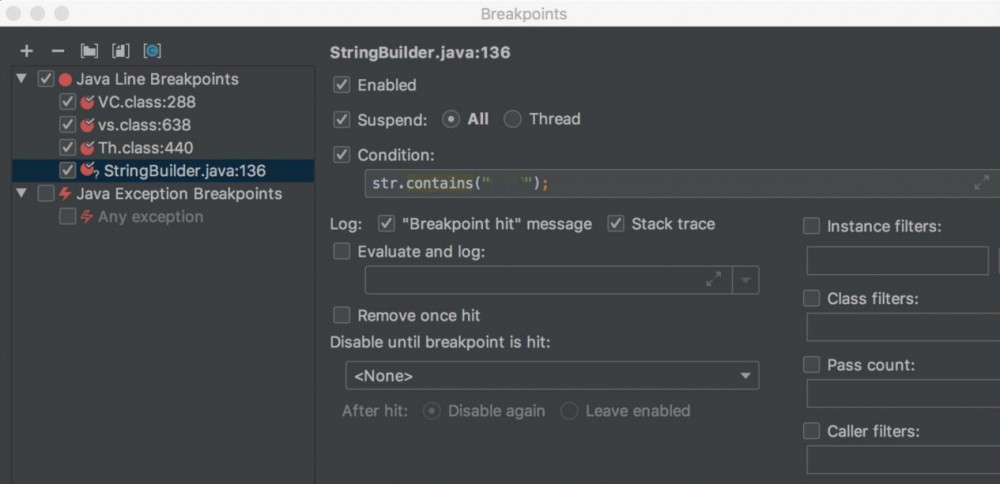Select the Thread suspend radio button

point(513,119)
